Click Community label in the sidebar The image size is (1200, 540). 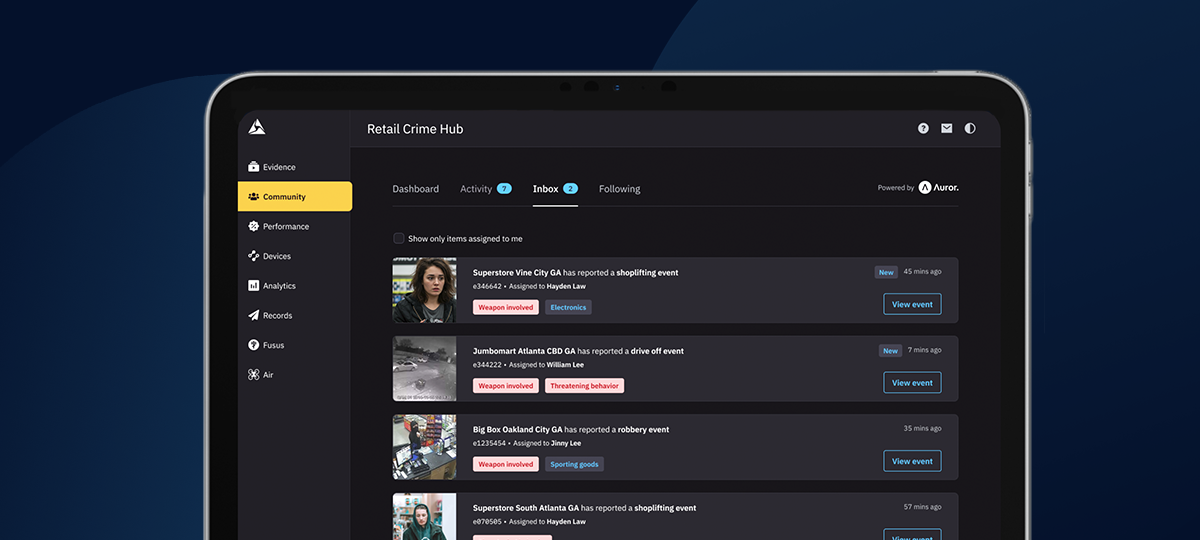click(284, 197)
